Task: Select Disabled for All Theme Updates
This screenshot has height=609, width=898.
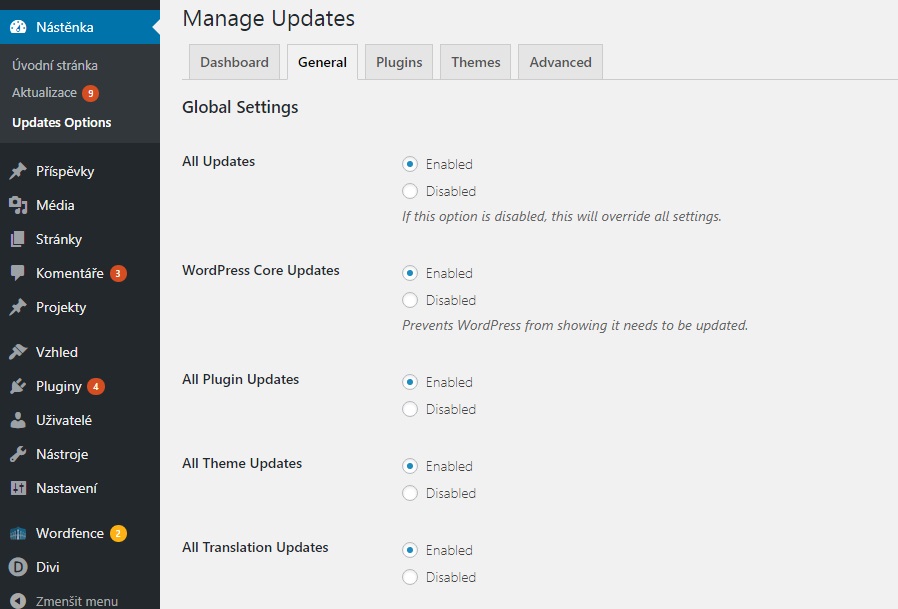Action: [410, 493]
